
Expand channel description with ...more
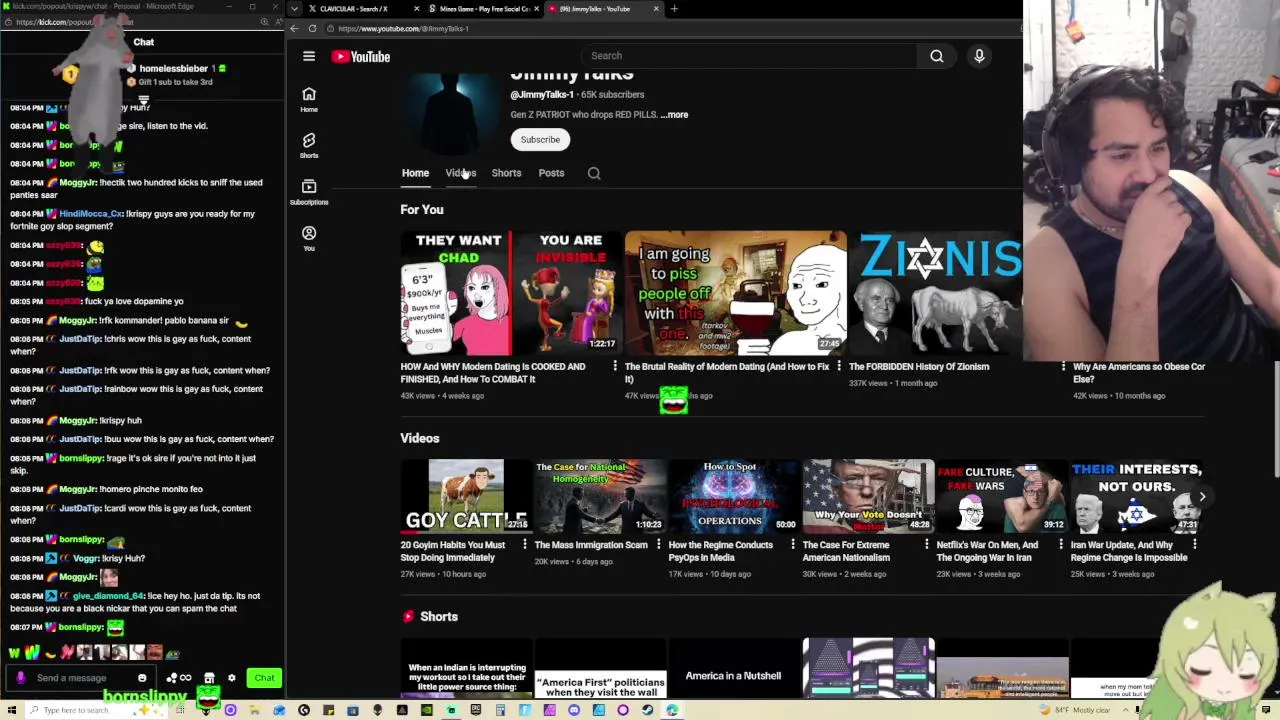click(675, 115)
